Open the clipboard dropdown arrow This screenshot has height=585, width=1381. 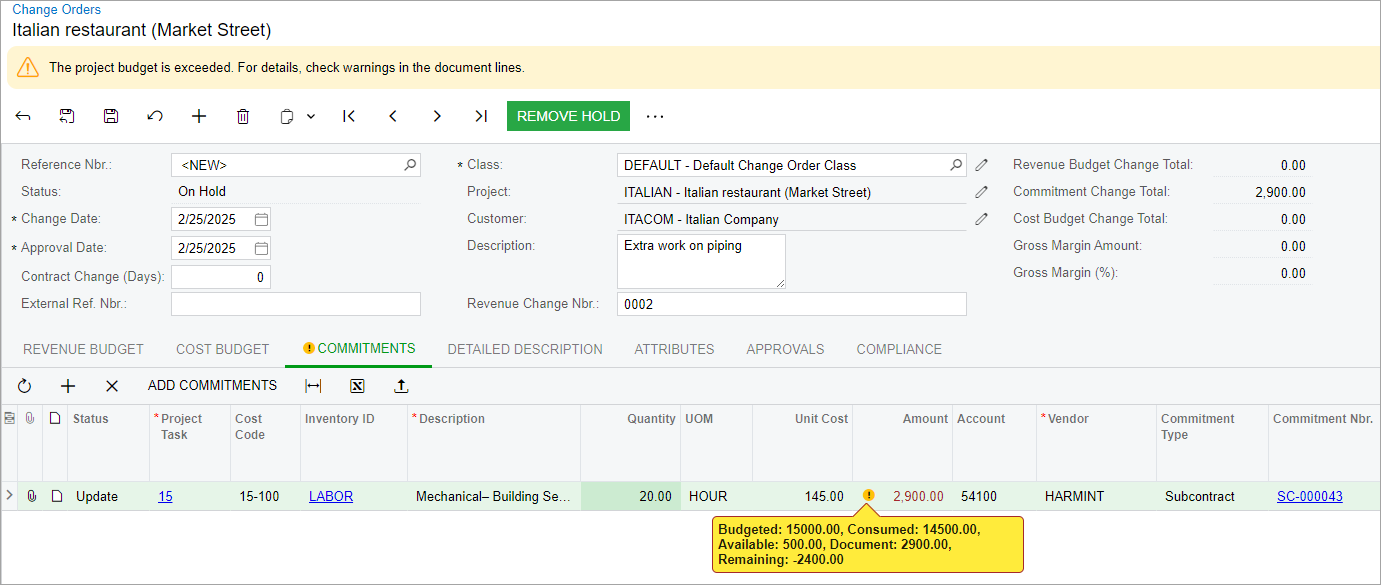[311, 116]
